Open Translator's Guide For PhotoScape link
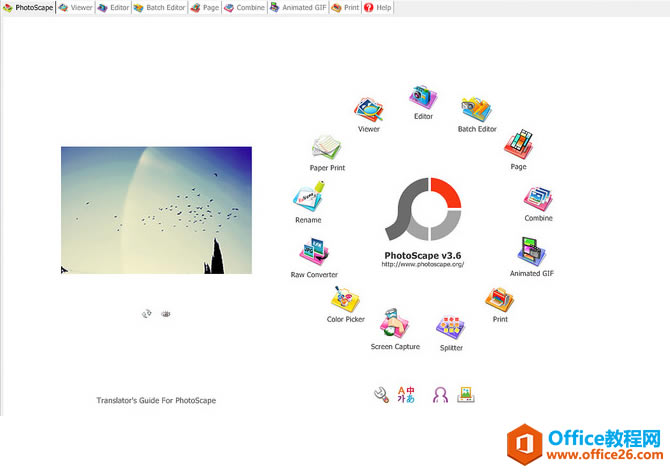This screenshot has width=670, height=472. 156,400
